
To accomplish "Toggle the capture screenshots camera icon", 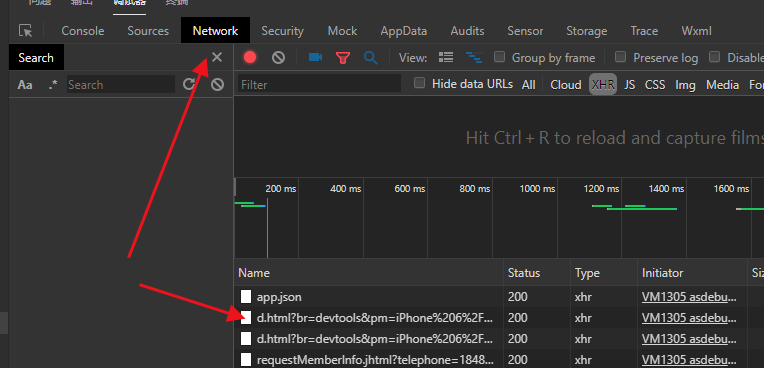I will [315, 58].
